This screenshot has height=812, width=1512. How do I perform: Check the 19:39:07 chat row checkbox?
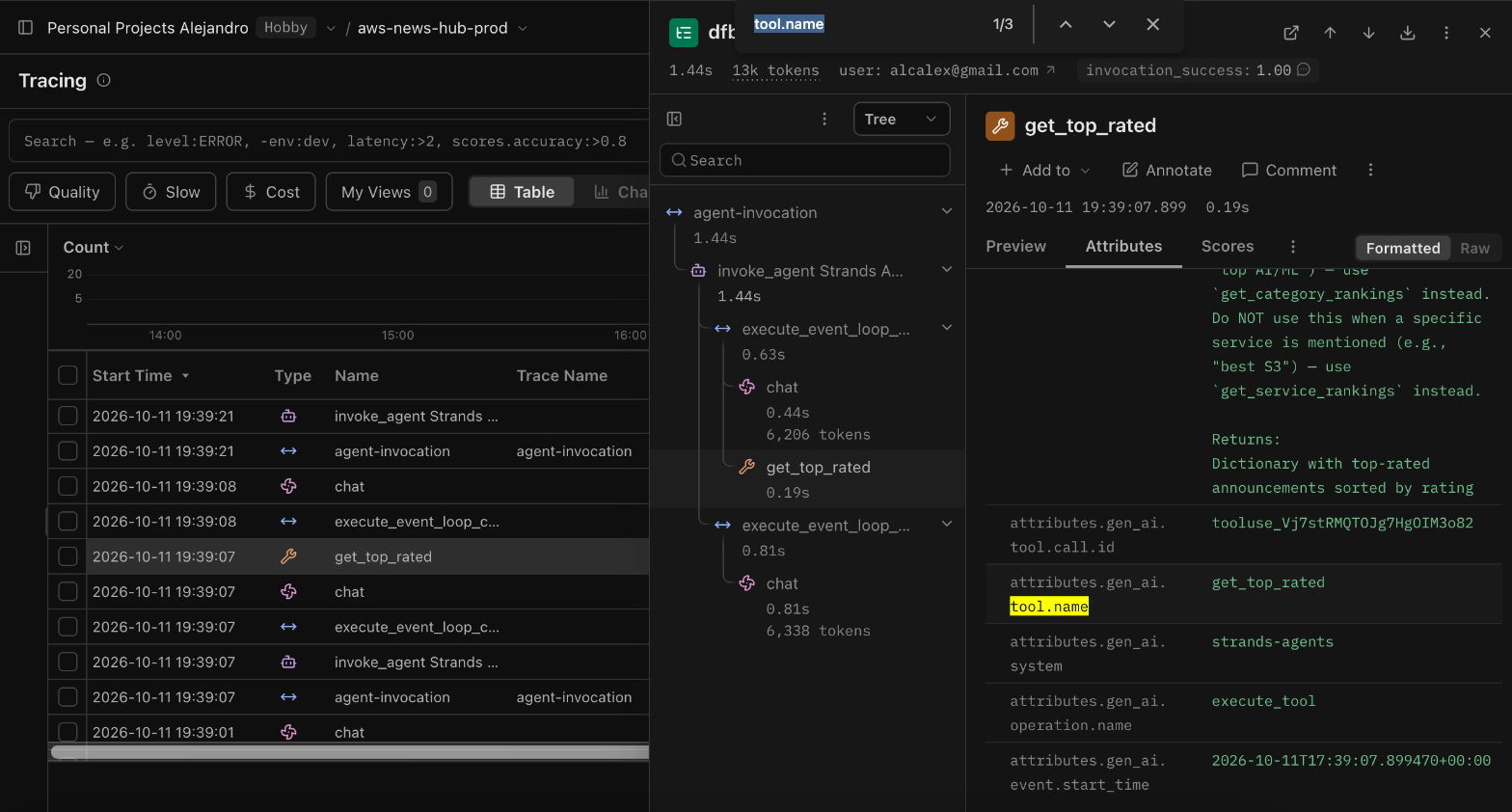click(x=67, y=591)
